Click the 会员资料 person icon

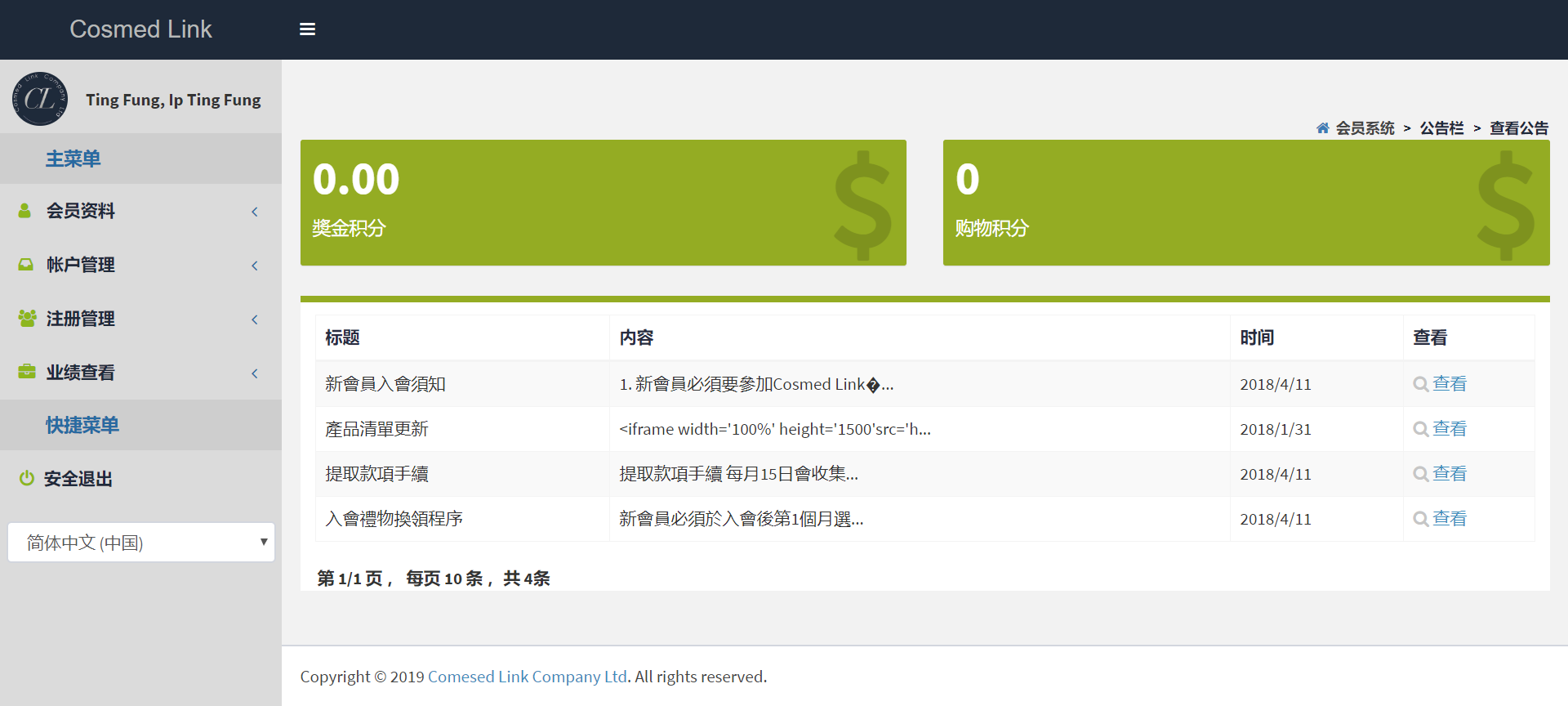[24, 211]
